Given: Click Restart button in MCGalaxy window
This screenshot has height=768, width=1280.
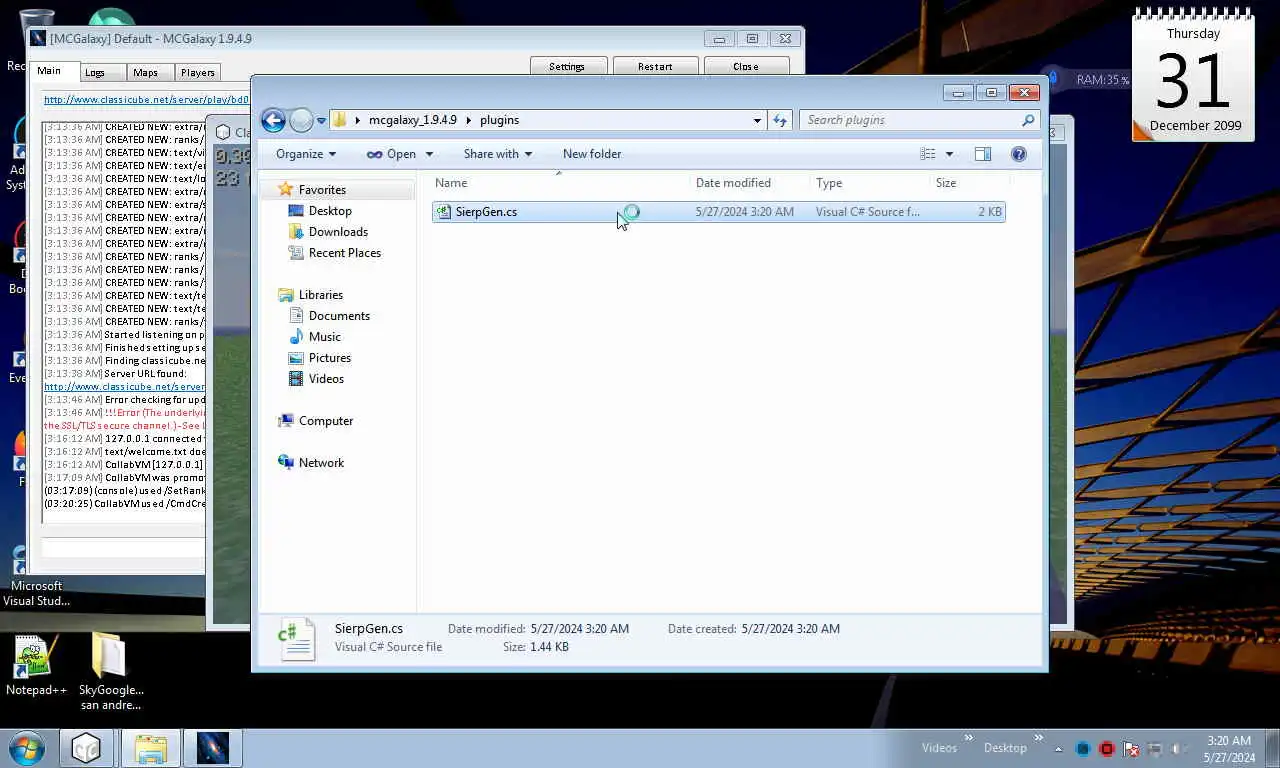Looking at the screenshot, I should pyautogui.click(x=655, y=67).
